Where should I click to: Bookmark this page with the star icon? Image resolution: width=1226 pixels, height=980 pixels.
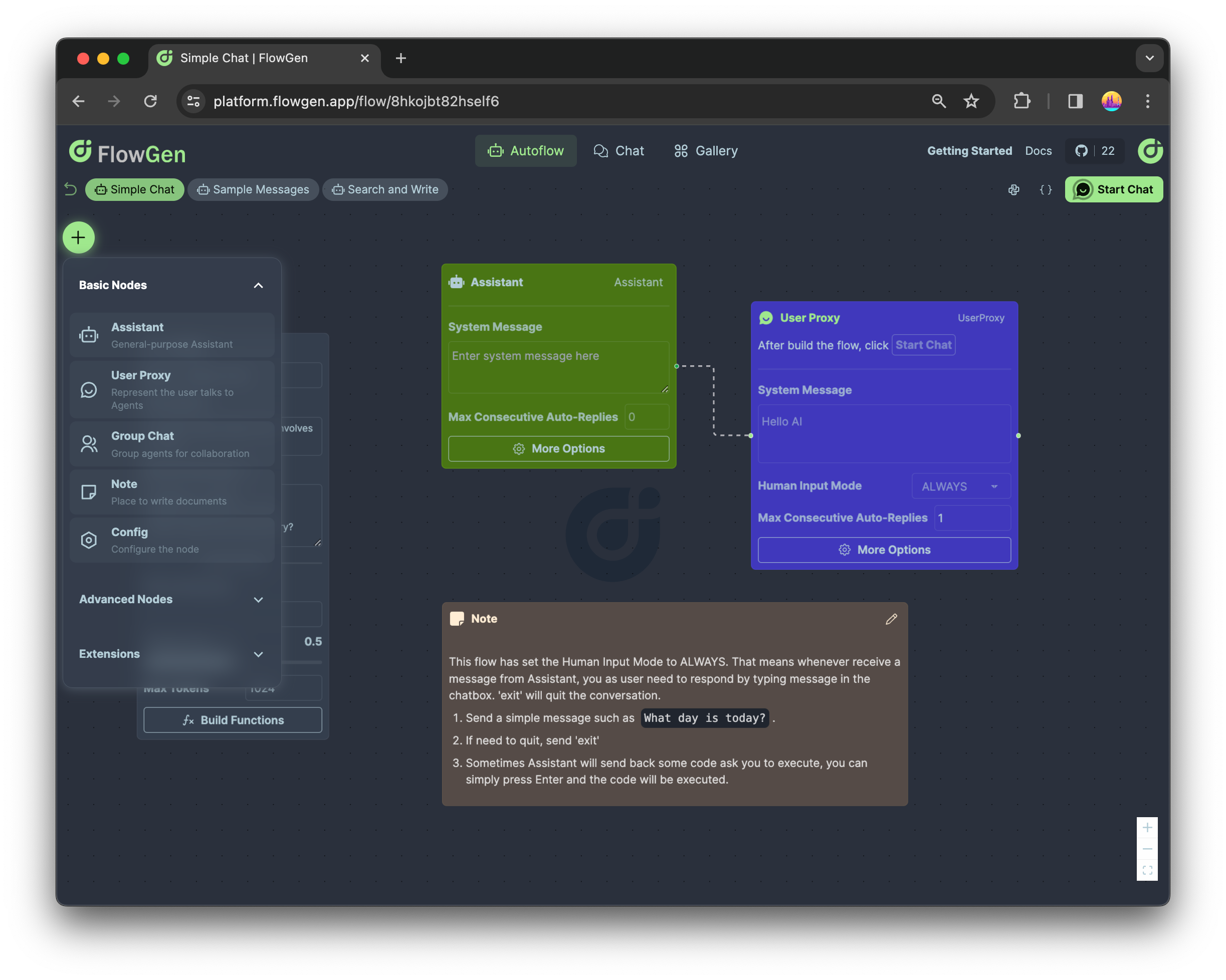tap(971, 101)
